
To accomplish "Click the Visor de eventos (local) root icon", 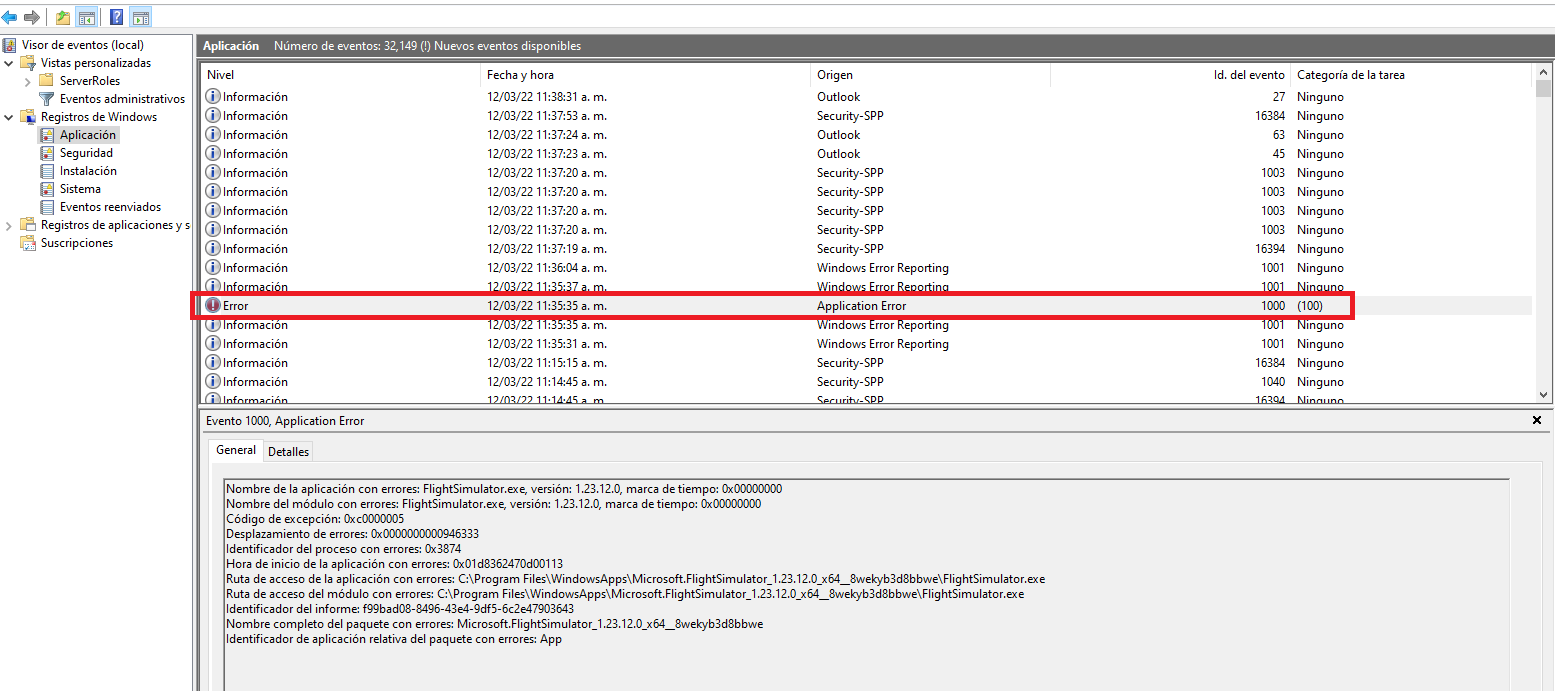I will (10, 45).
